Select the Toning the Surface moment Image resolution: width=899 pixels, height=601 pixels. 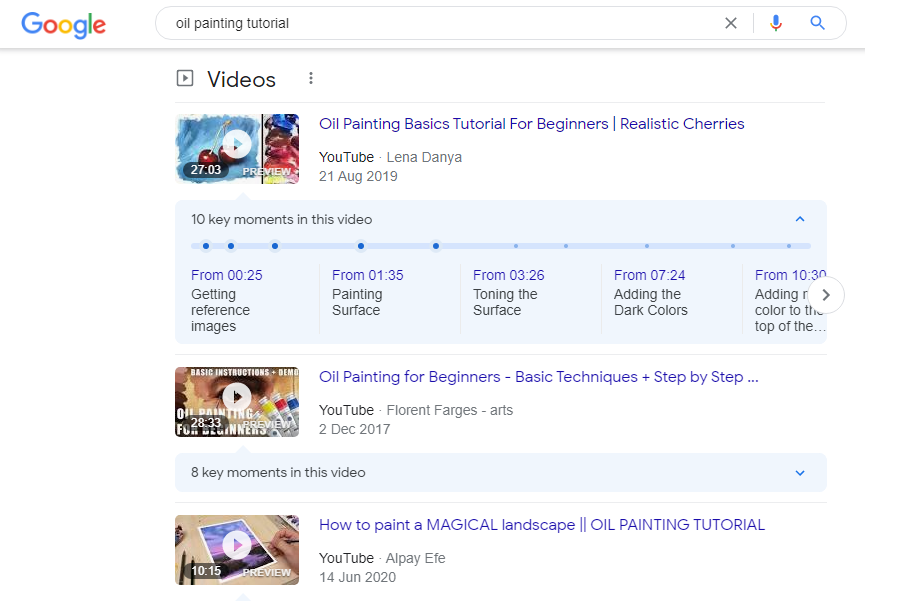507,294
